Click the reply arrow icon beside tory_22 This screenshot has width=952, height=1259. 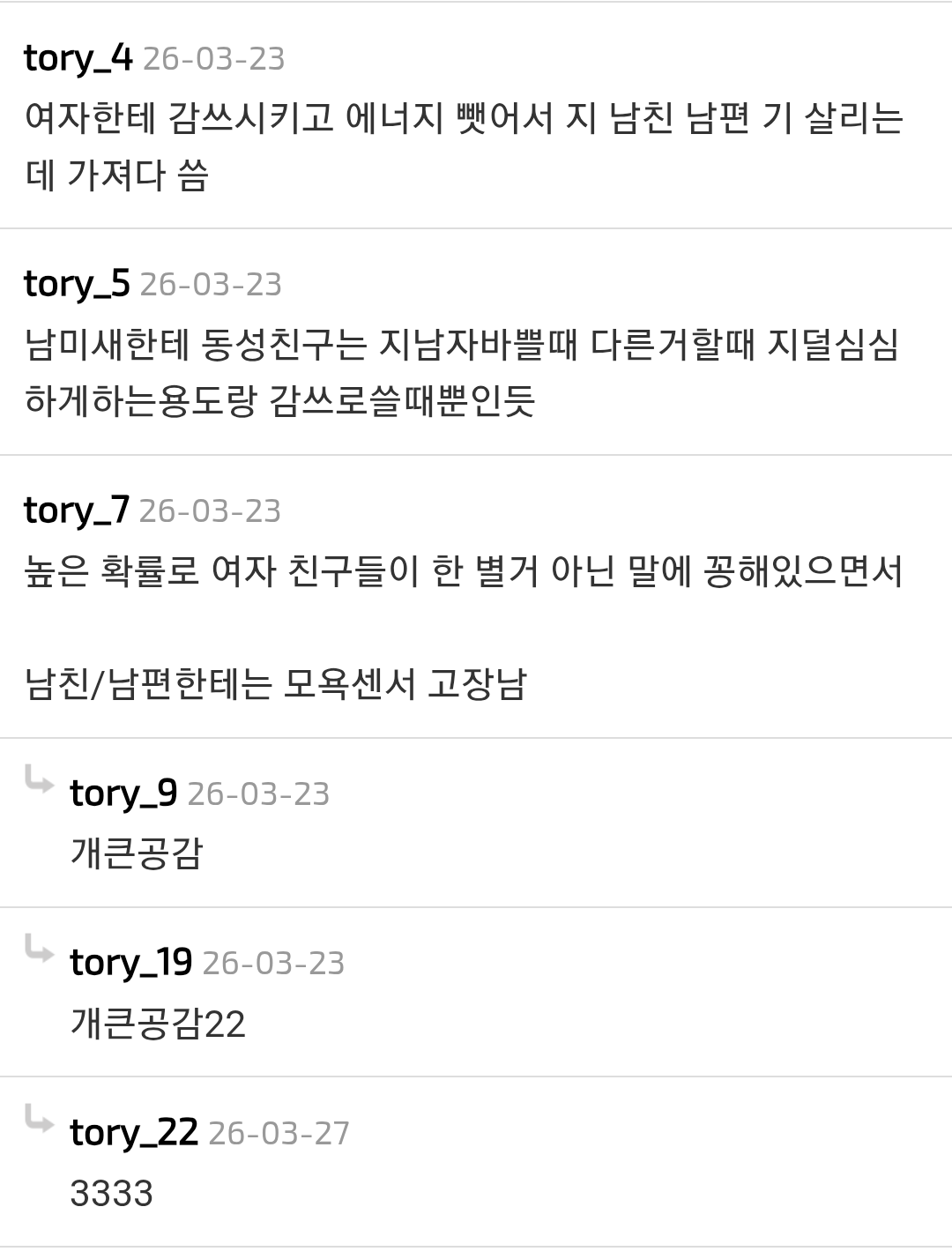[x=40, y=1120]
